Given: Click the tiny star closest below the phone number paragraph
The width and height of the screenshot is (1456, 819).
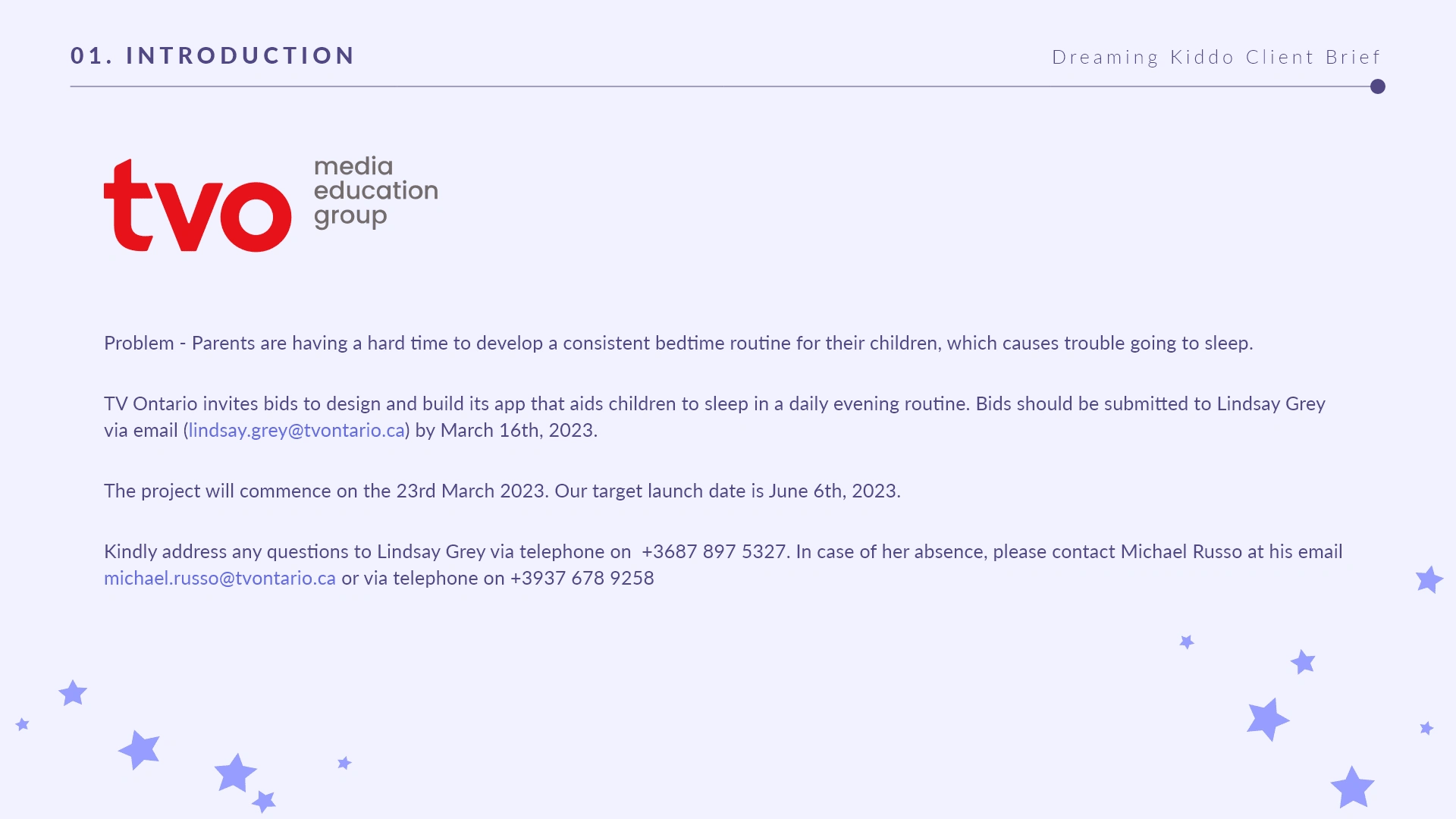Looking at the screenshot, I should pos(1187,642).
